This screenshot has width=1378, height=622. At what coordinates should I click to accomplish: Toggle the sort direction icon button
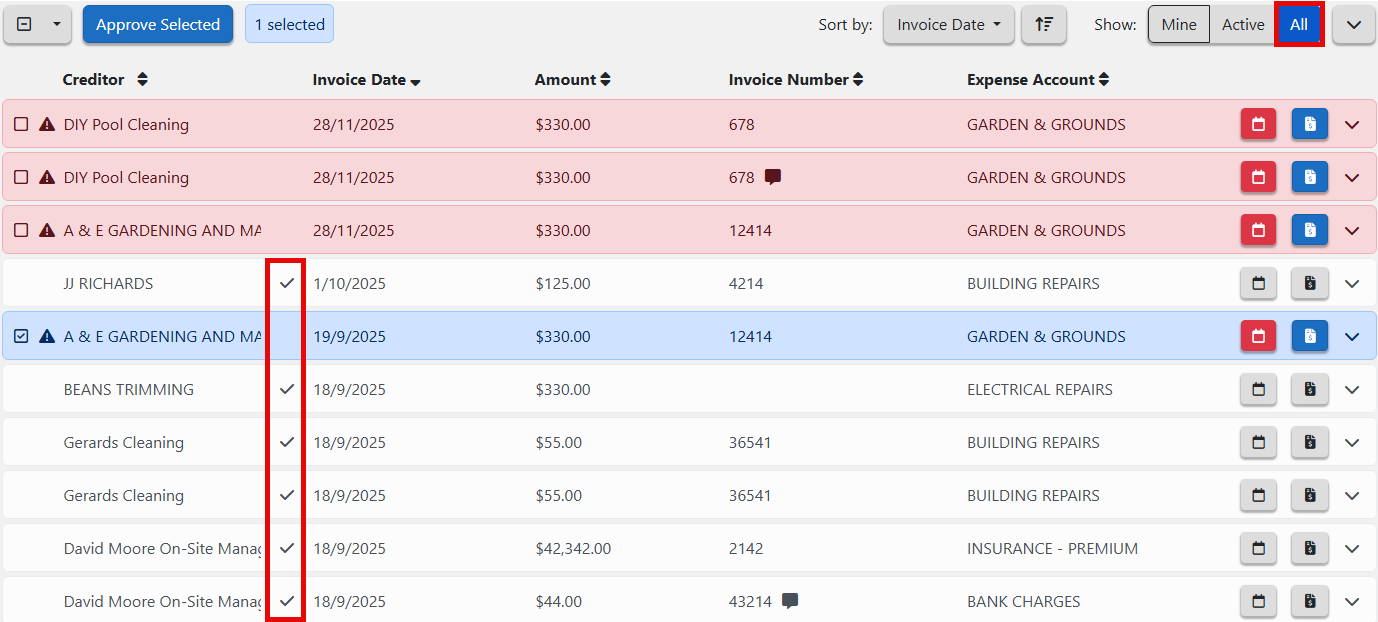[x=1044, y=25]
